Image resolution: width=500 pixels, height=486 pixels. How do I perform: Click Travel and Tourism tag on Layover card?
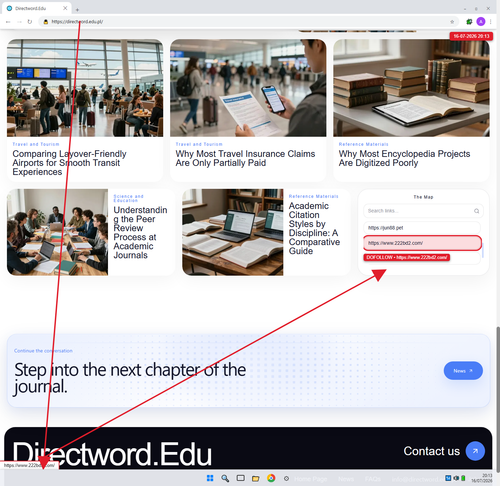[x=36, y=144]
